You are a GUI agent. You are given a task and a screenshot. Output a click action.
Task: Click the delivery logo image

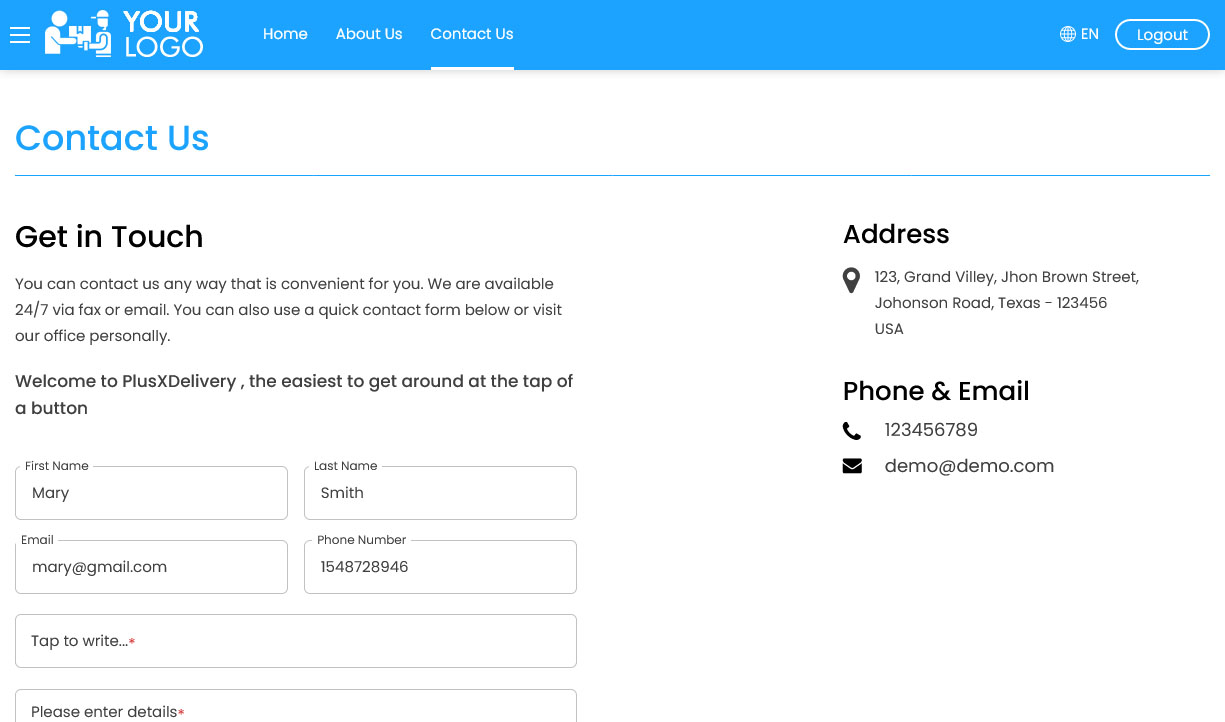click(79, 34)
